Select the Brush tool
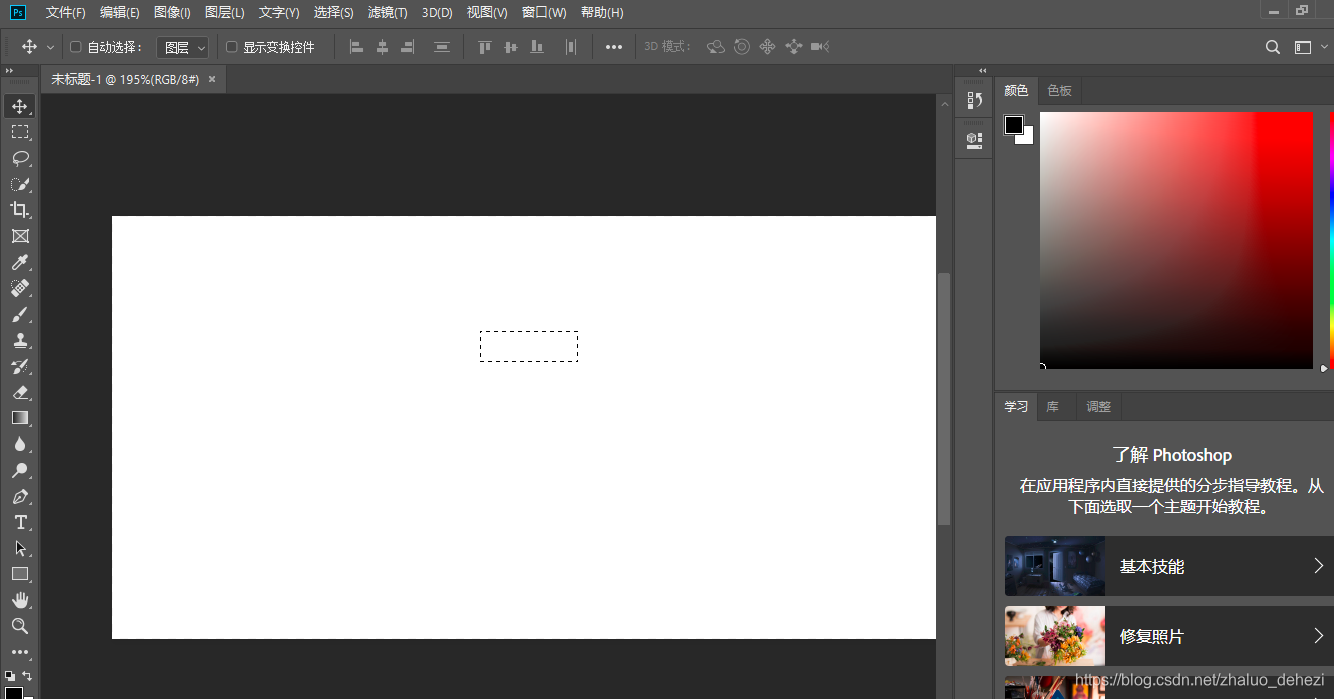 [x=20, y=314]
